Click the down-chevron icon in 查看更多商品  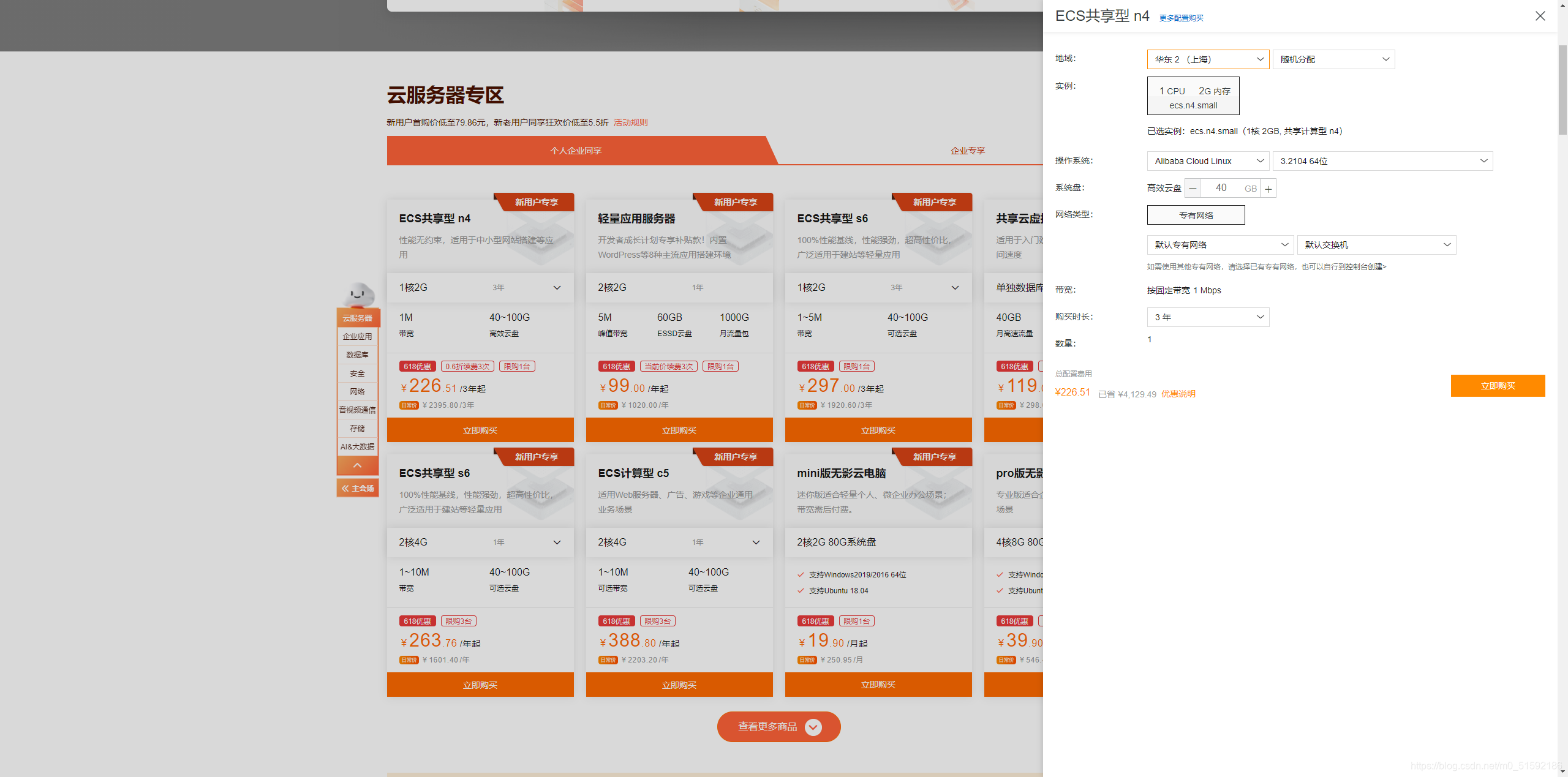tap(813, 727)
